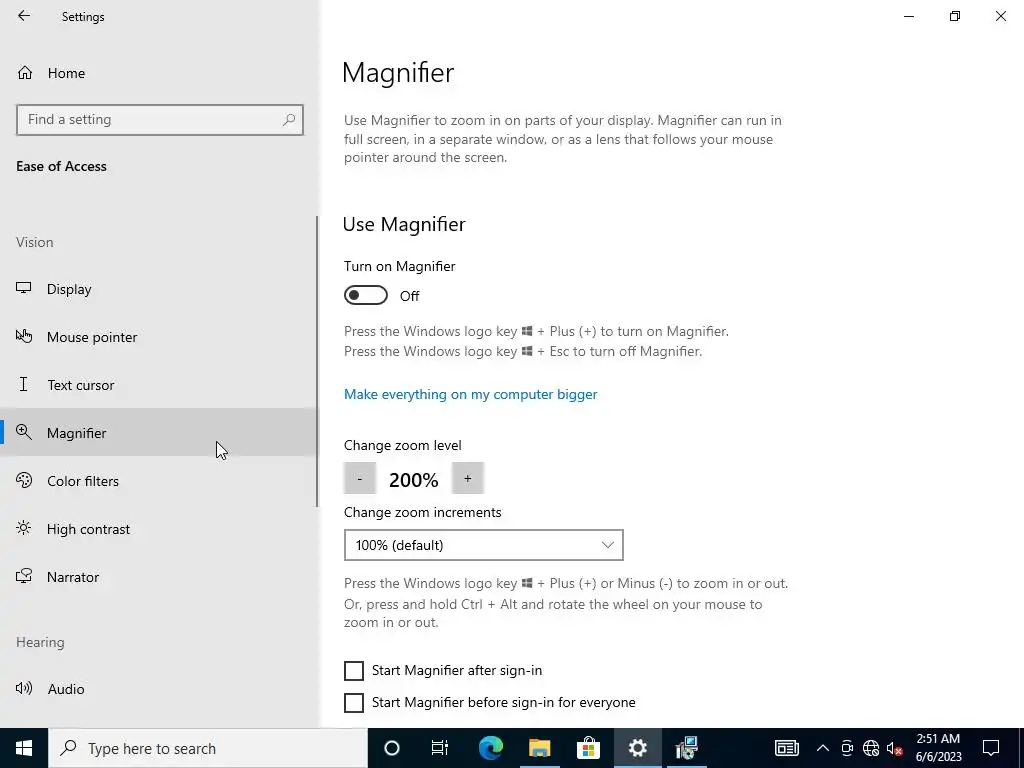Screen dimensions: 1024x768
Task: Open the Windows Start menu
Action: tap(24, 748)
